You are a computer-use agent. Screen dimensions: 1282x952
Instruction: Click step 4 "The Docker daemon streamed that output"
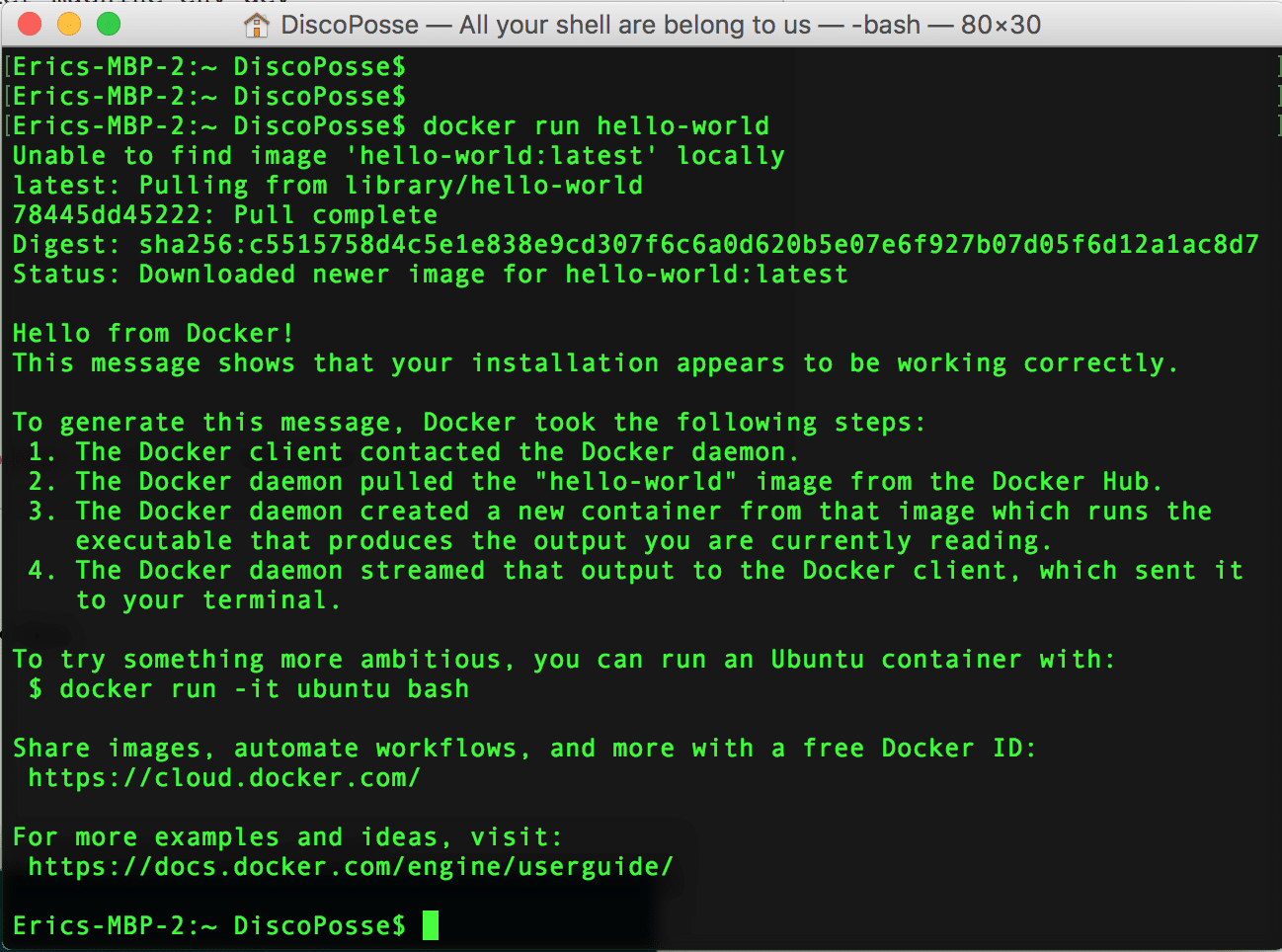[636, 571]
